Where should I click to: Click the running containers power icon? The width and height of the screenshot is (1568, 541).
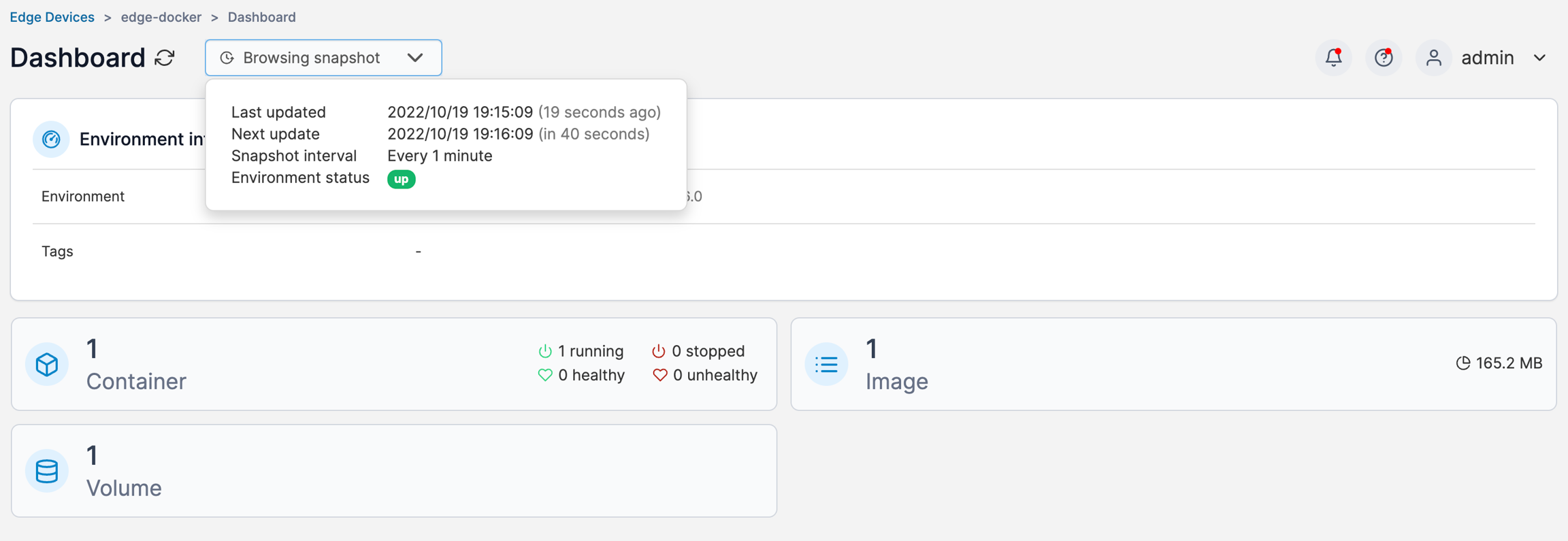point(544,351)
